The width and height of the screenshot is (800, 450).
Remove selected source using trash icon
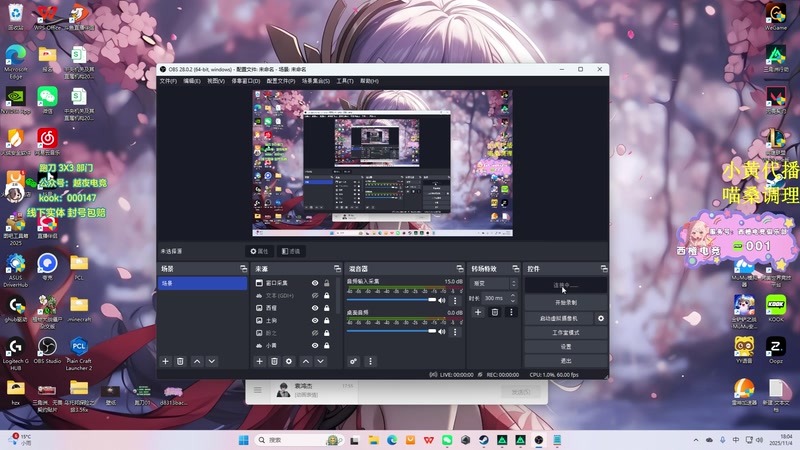tap(274, 361)
